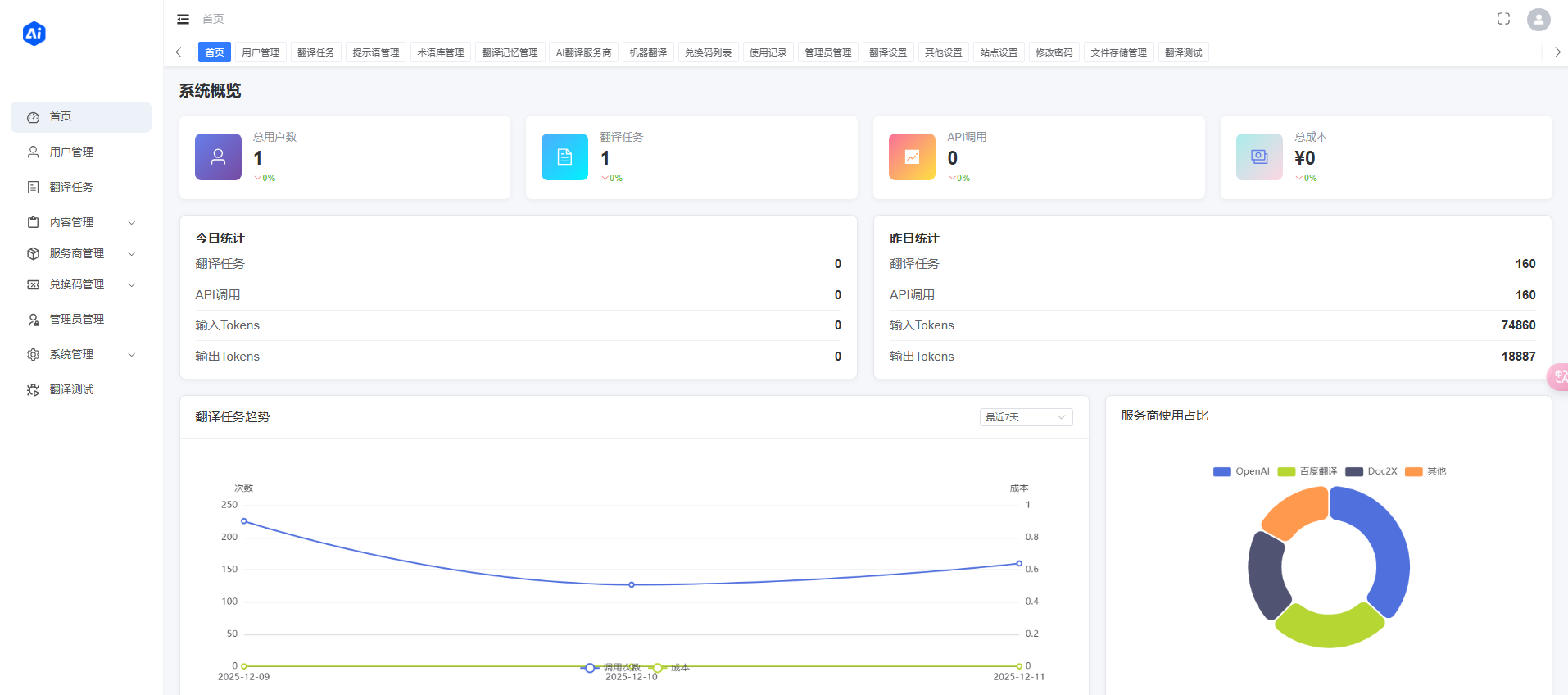Open the 兑换码列表 tab
The image size is (1568, 695).
coord(708,52)
